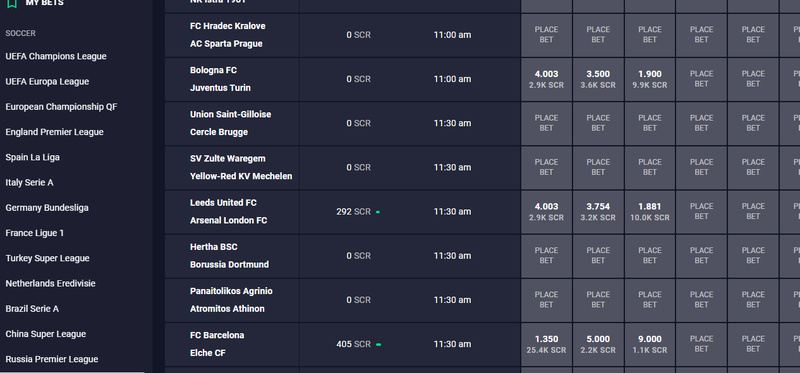Bet on Bologna FC at 4.003 odds
The width and height of the screenshot is (800, 373).
coord(546,79)
